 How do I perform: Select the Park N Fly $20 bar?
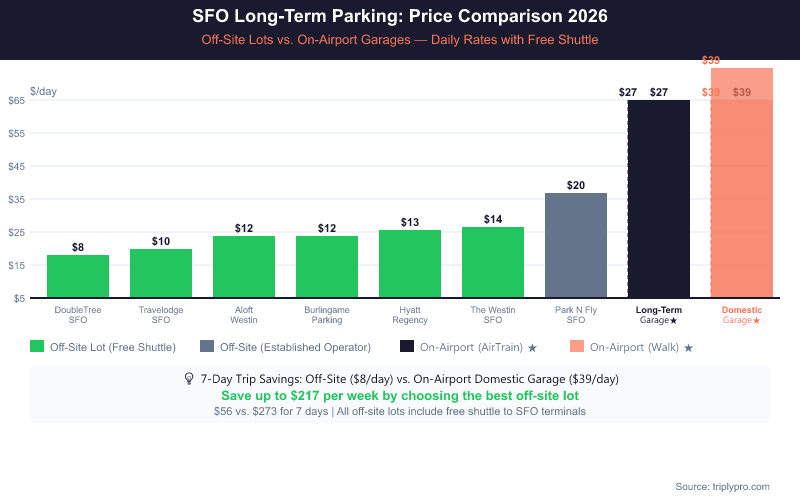[x=576, y=245]
